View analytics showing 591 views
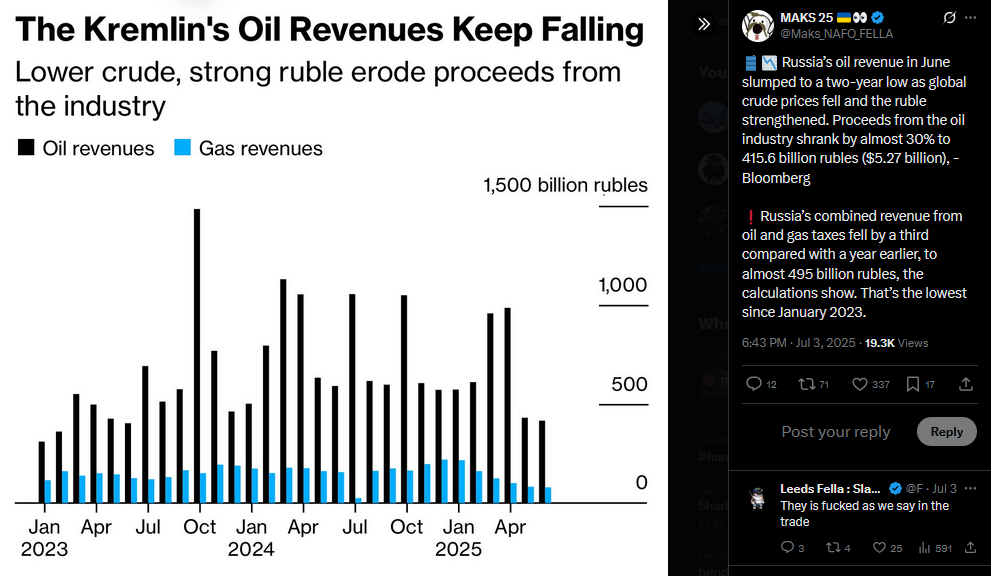 click(x=935, y=548)
